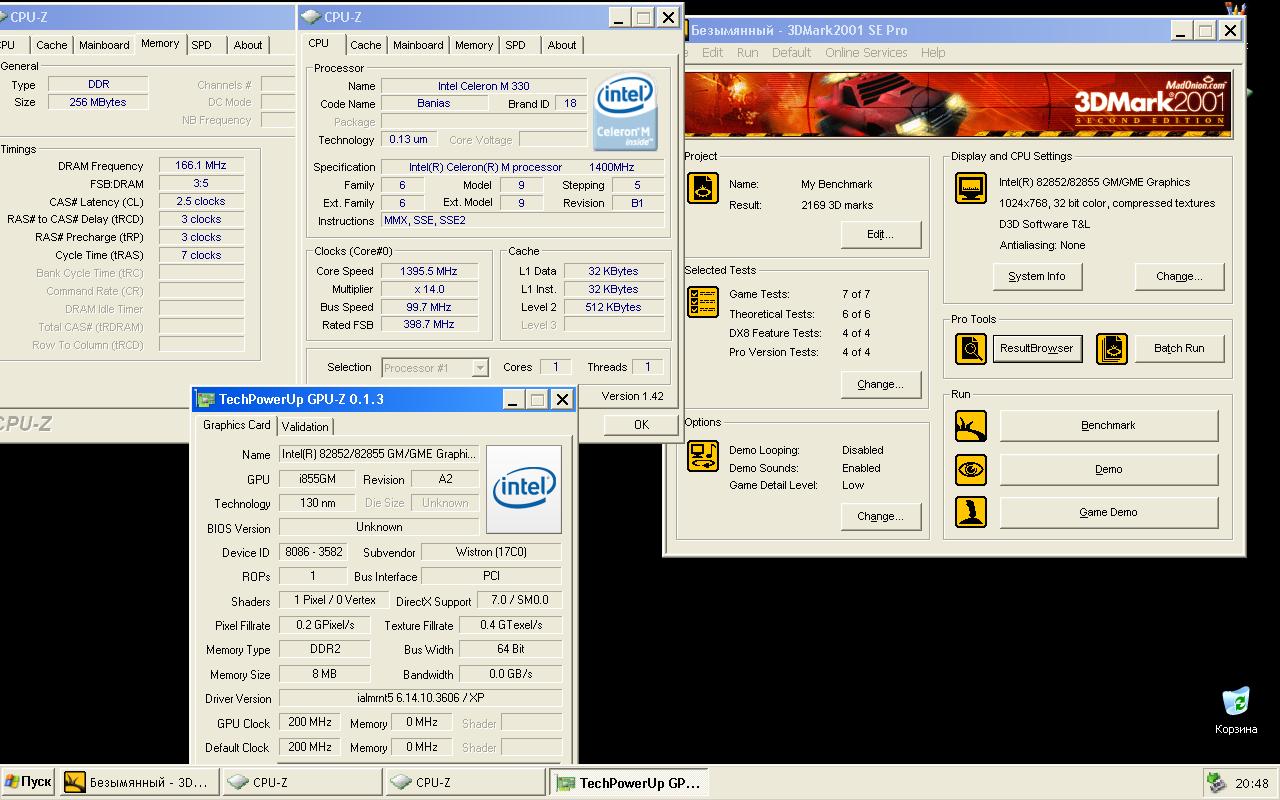The image size is (1280, 800).
Task: Click the GPU-Z title bar icon
Action: pyautogui.click(x=206, y=399)
